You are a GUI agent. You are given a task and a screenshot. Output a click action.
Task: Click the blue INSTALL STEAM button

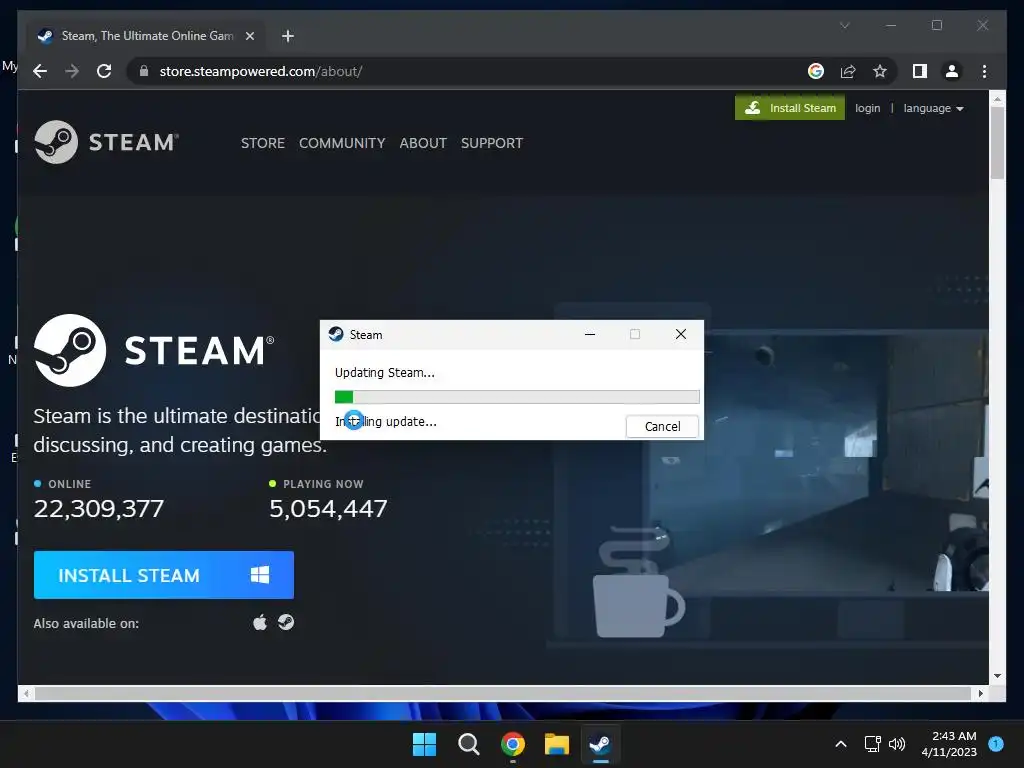click(164, 575)
